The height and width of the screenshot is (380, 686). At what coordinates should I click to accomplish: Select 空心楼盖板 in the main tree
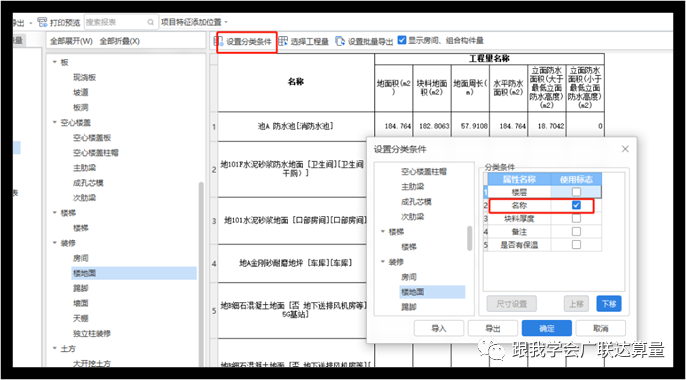(x=92, y=138)
